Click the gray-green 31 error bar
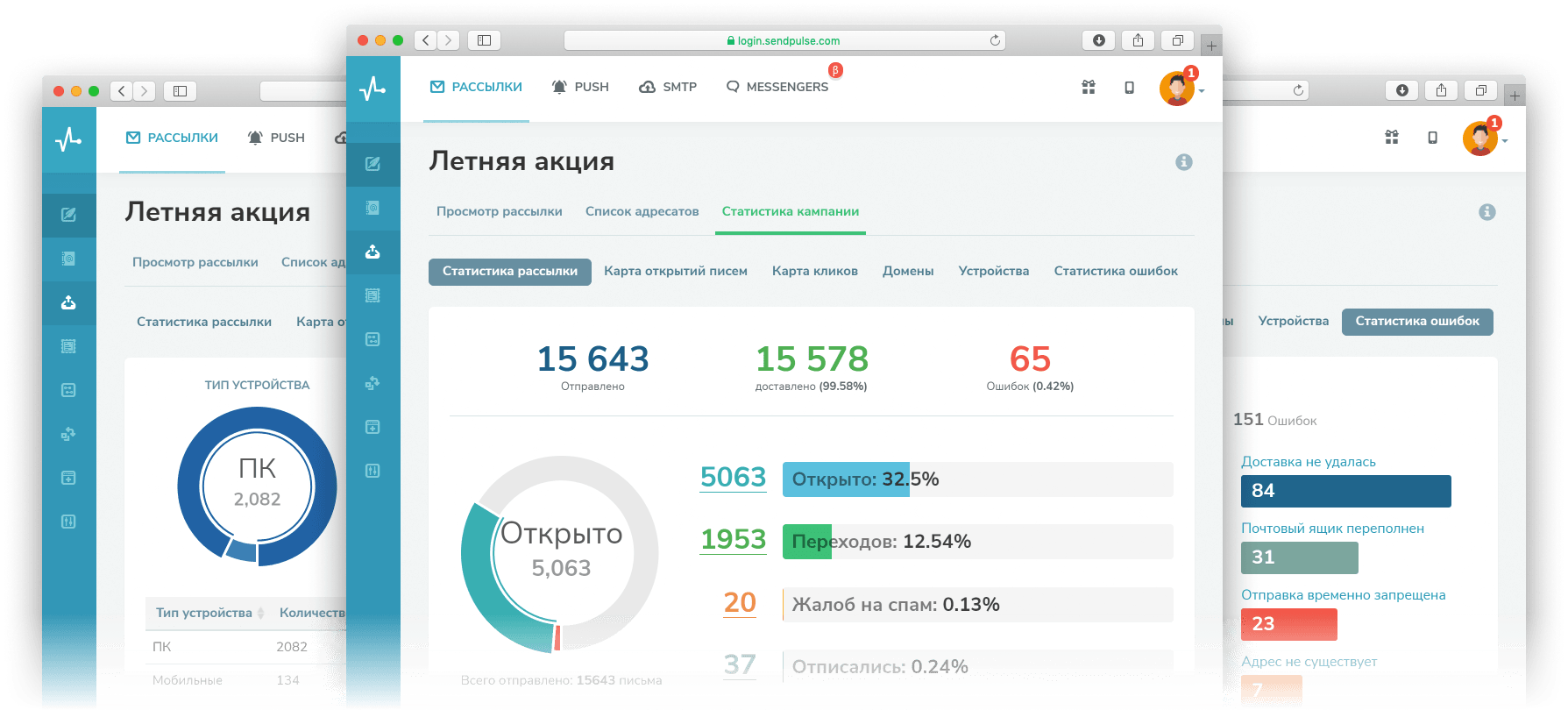Viewport: 1568px width, 710px height. (1300, 557)
